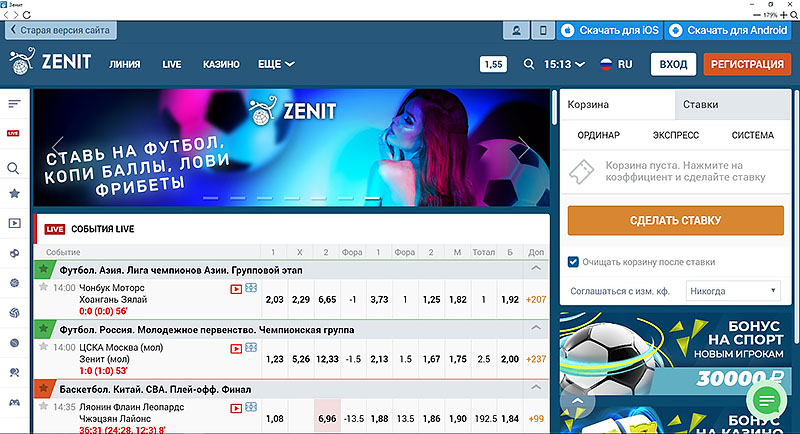This screenshot has height=434, width=800.
Task: Open match tracker for Чонбук Моторс
Action: tap(251, 288)
